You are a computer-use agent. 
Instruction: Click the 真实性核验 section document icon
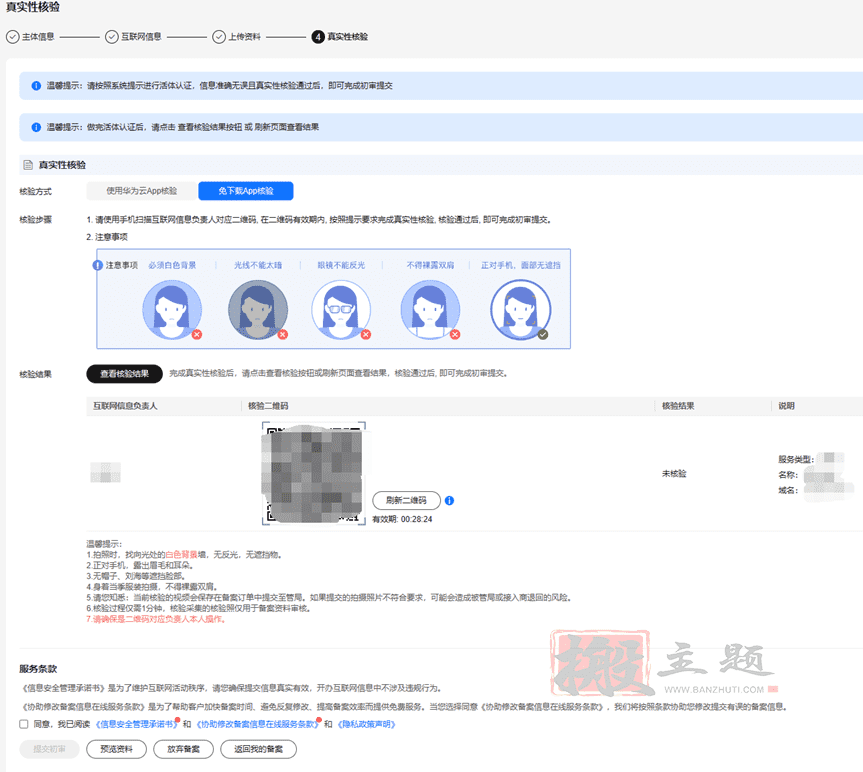[x=28, y=165]
